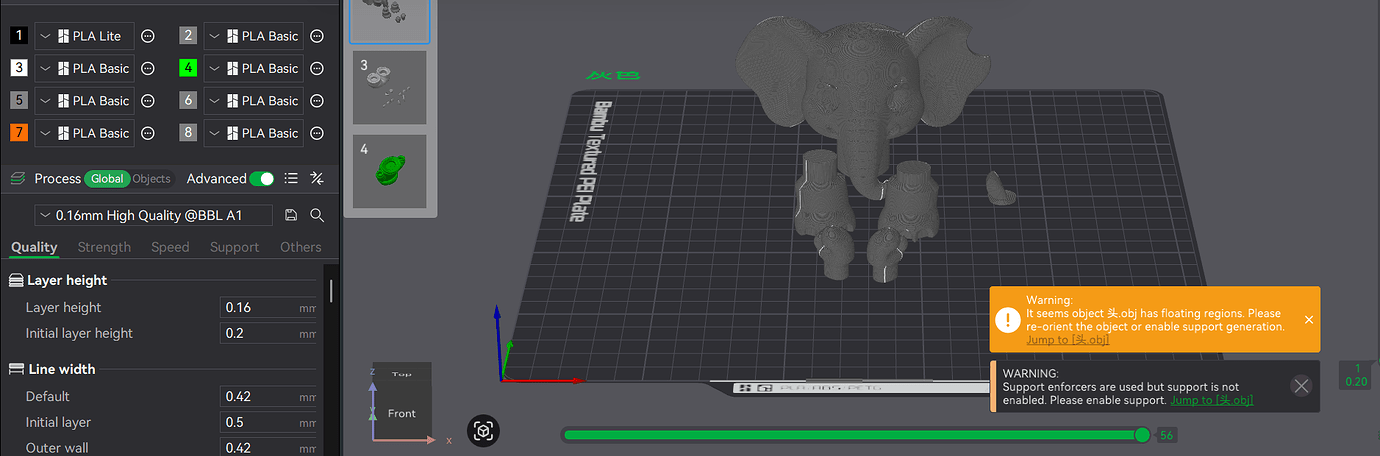The width and height of the screenshot is (1380, 456).
Task: Open filament 8 PLA Basic more options
Action: click(317, 133)
